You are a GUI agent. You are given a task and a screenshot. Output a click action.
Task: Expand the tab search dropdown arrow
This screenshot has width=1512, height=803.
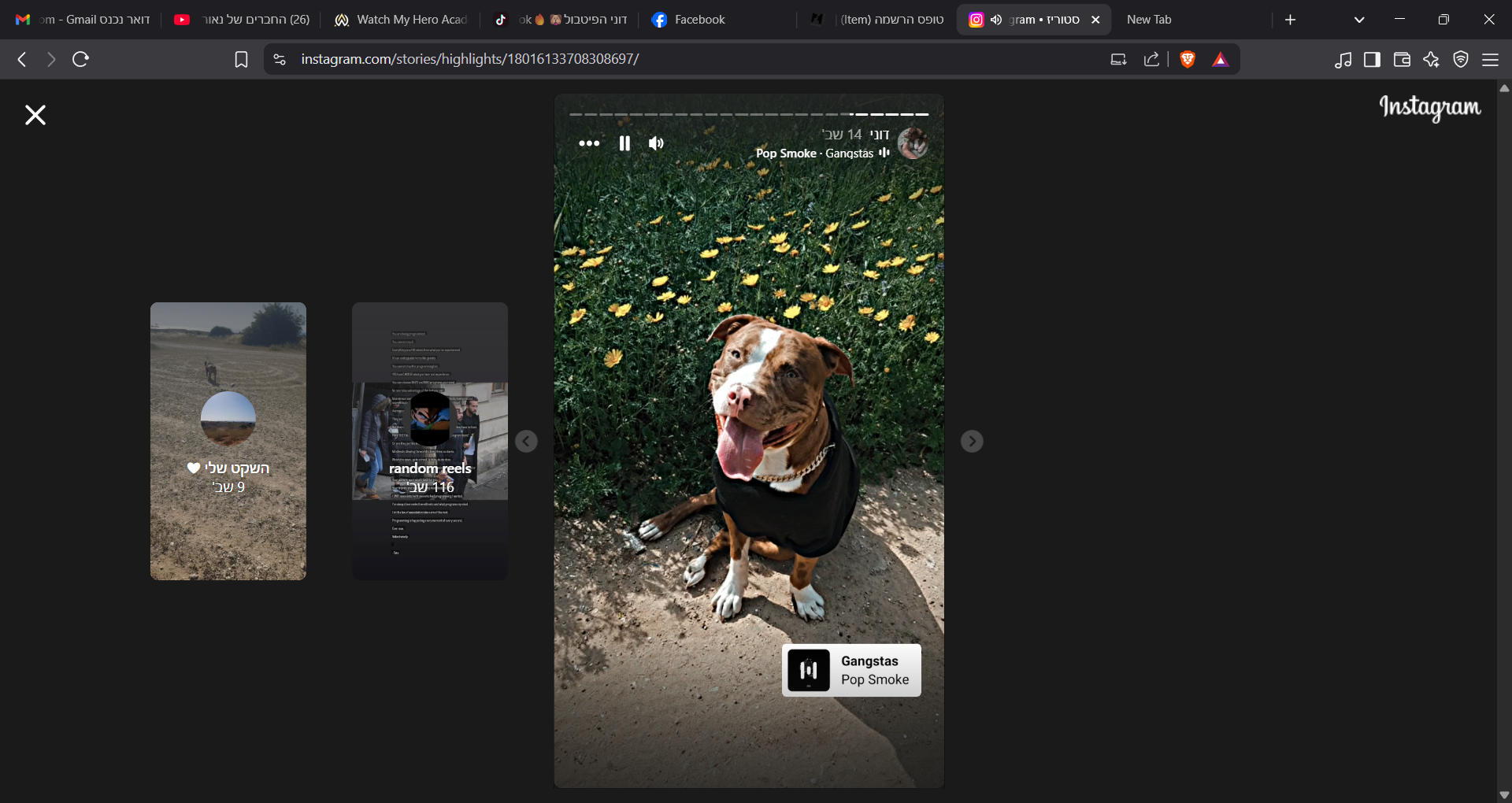pos(1359,20)
